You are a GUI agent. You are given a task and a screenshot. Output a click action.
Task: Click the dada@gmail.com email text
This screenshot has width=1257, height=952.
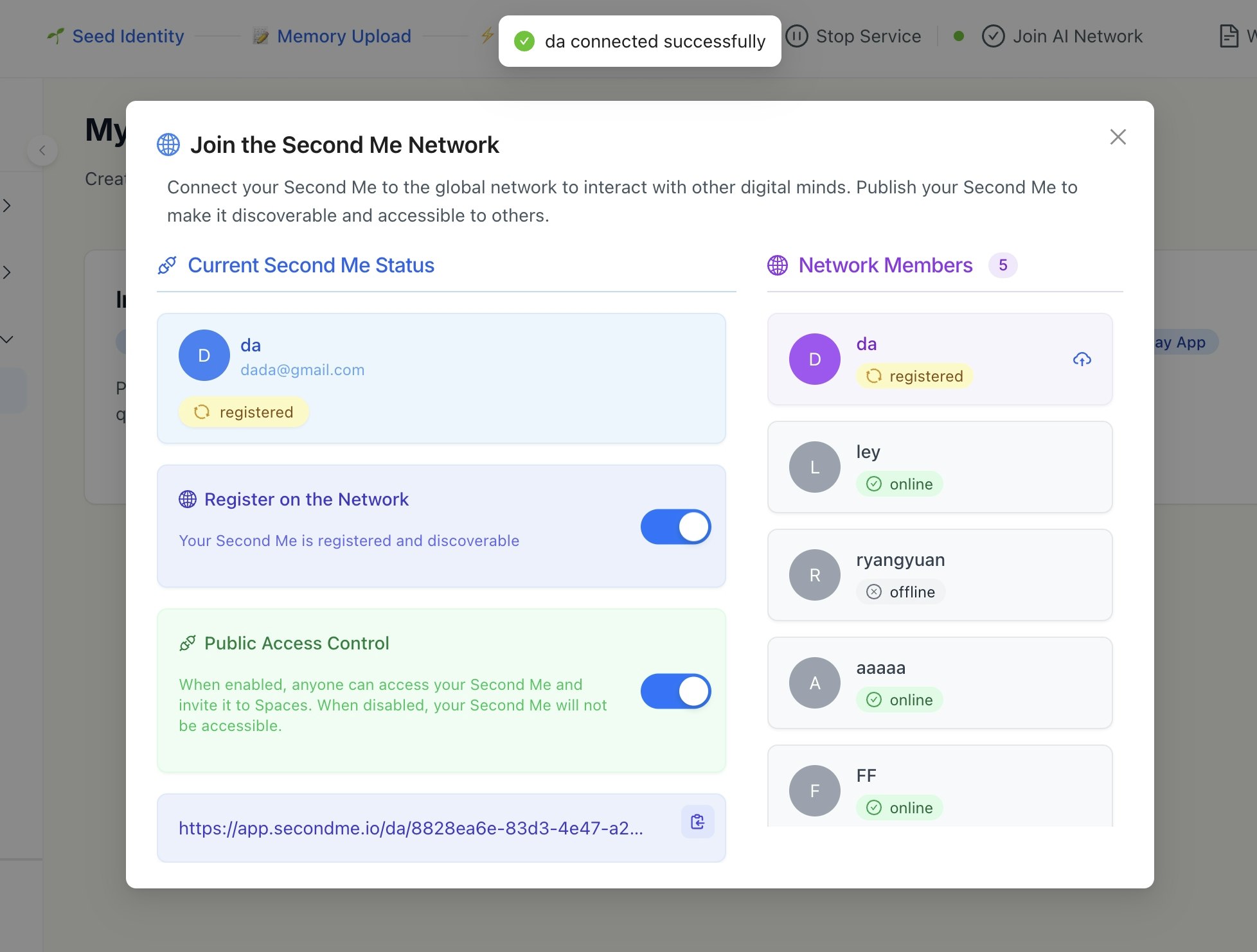[302, 370]
